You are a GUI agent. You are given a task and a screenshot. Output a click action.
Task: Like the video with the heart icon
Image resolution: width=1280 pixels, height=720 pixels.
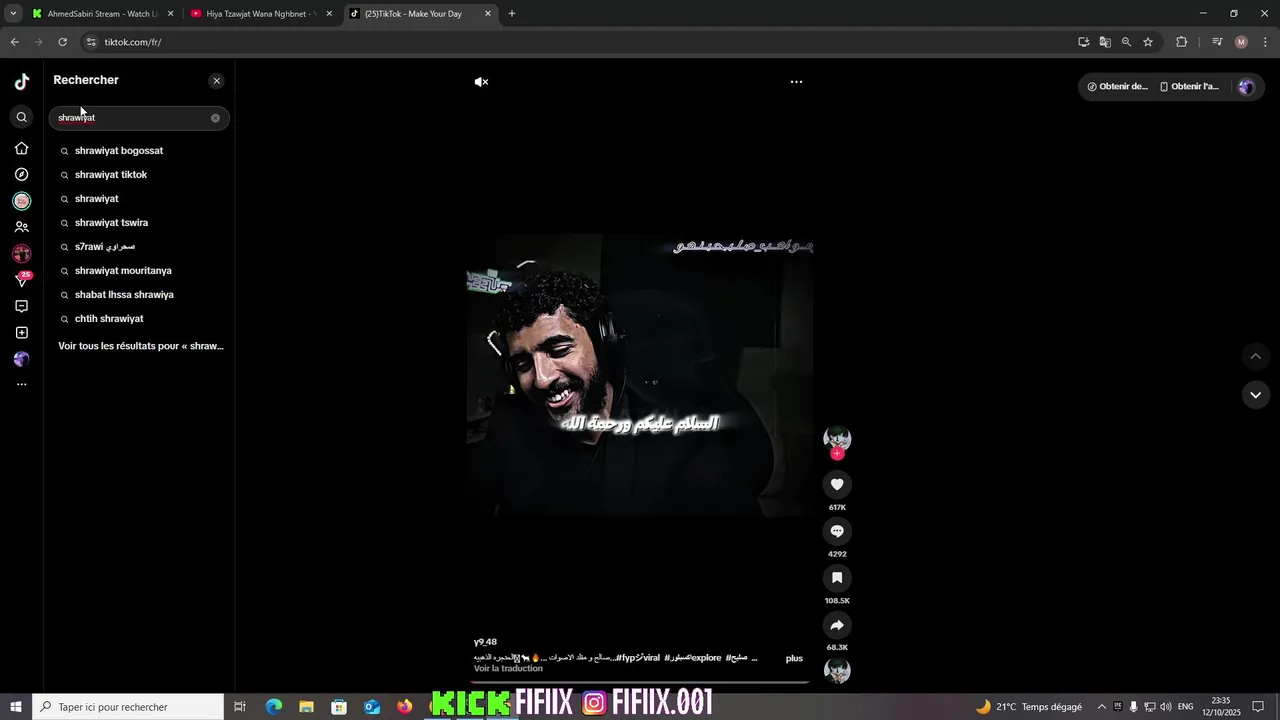[837, 484]
